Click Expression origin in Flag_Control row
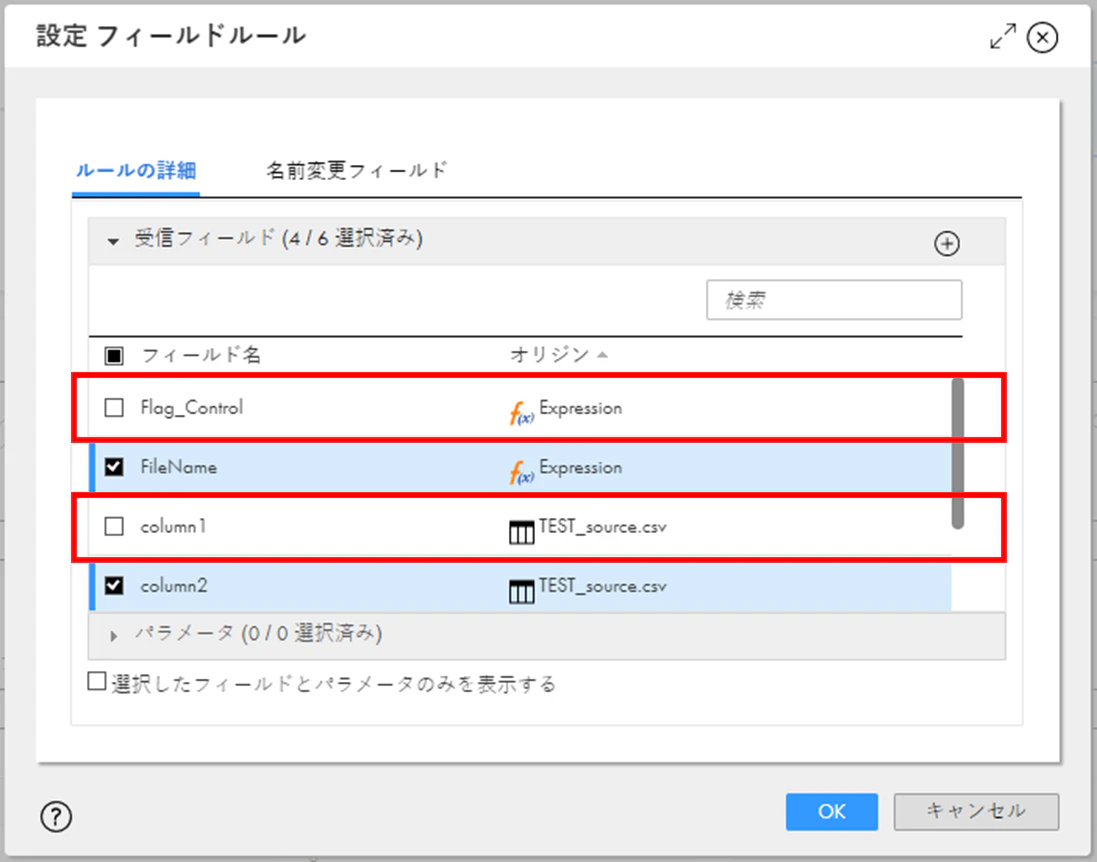This screenshot has height=862, width=1097. (580, 408)
